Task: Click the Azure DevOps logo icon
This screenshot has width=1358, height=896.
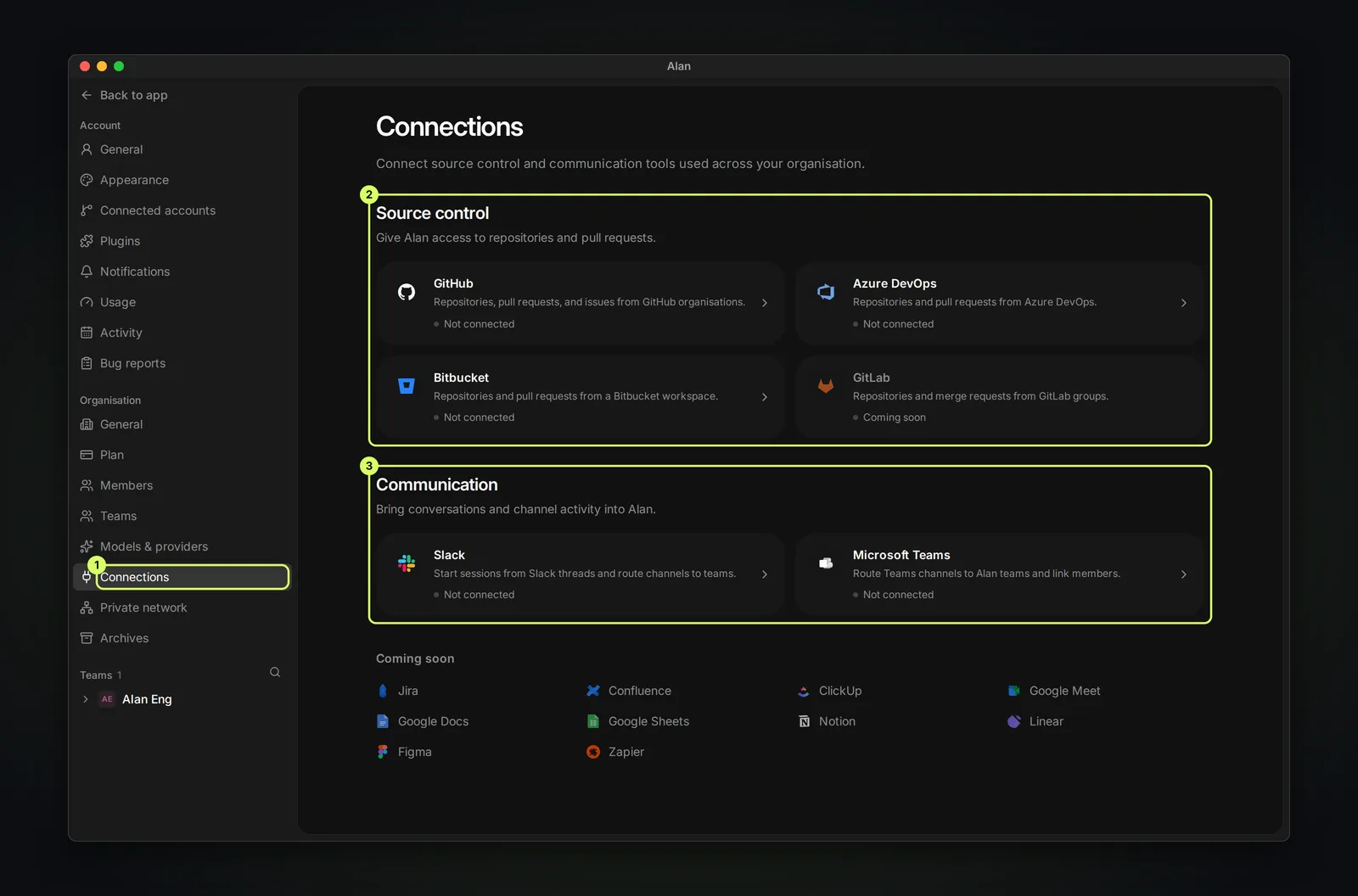Action: [x=826, y=292]
